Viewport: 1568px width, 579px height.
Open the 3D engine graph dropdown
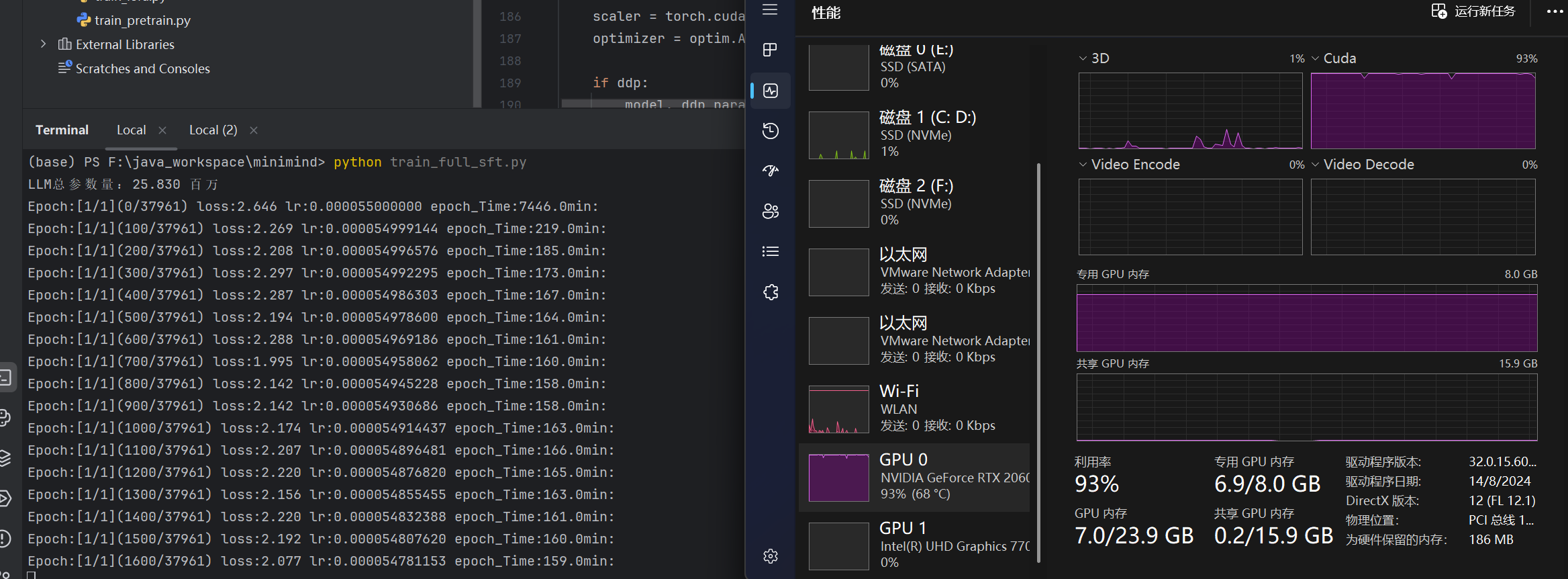[1083, 58]
